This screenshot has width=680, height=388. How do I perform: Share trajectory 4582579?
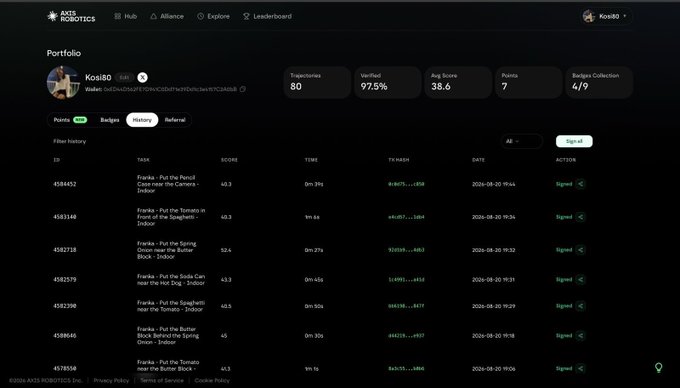(x=581, y=280)
